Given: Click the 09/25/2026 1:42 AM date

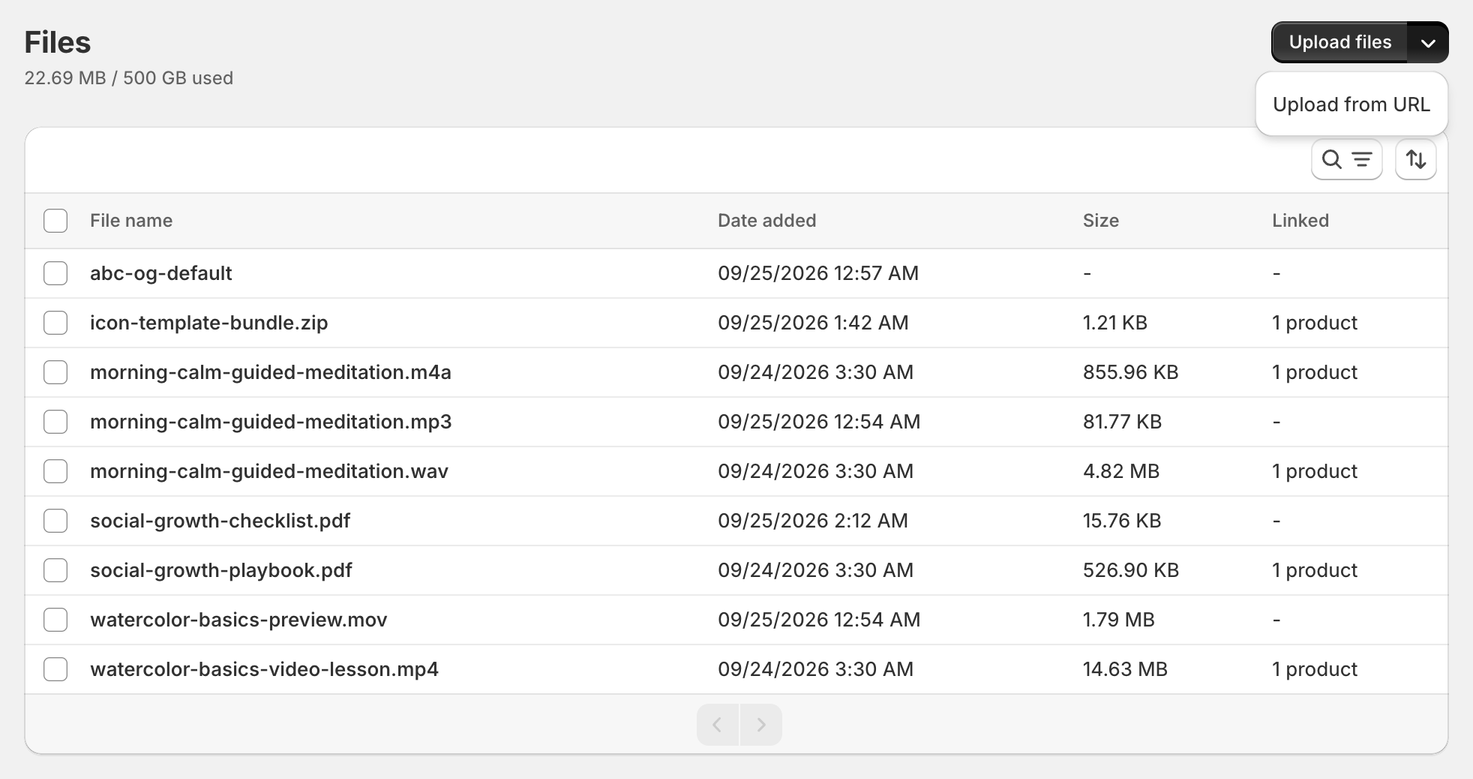Looking at the screenshot, I should pyautogui.click(x=813, y=323).
